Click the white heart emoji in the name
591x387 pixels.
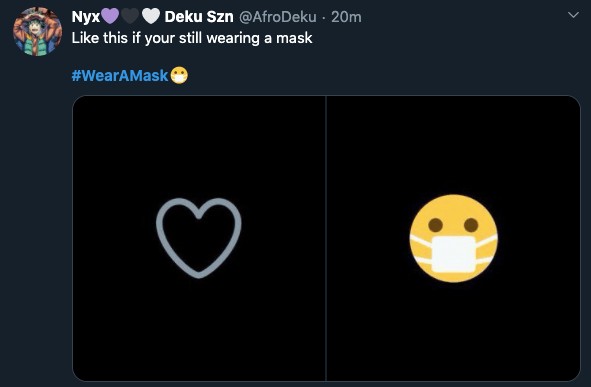tap(151, 16)
